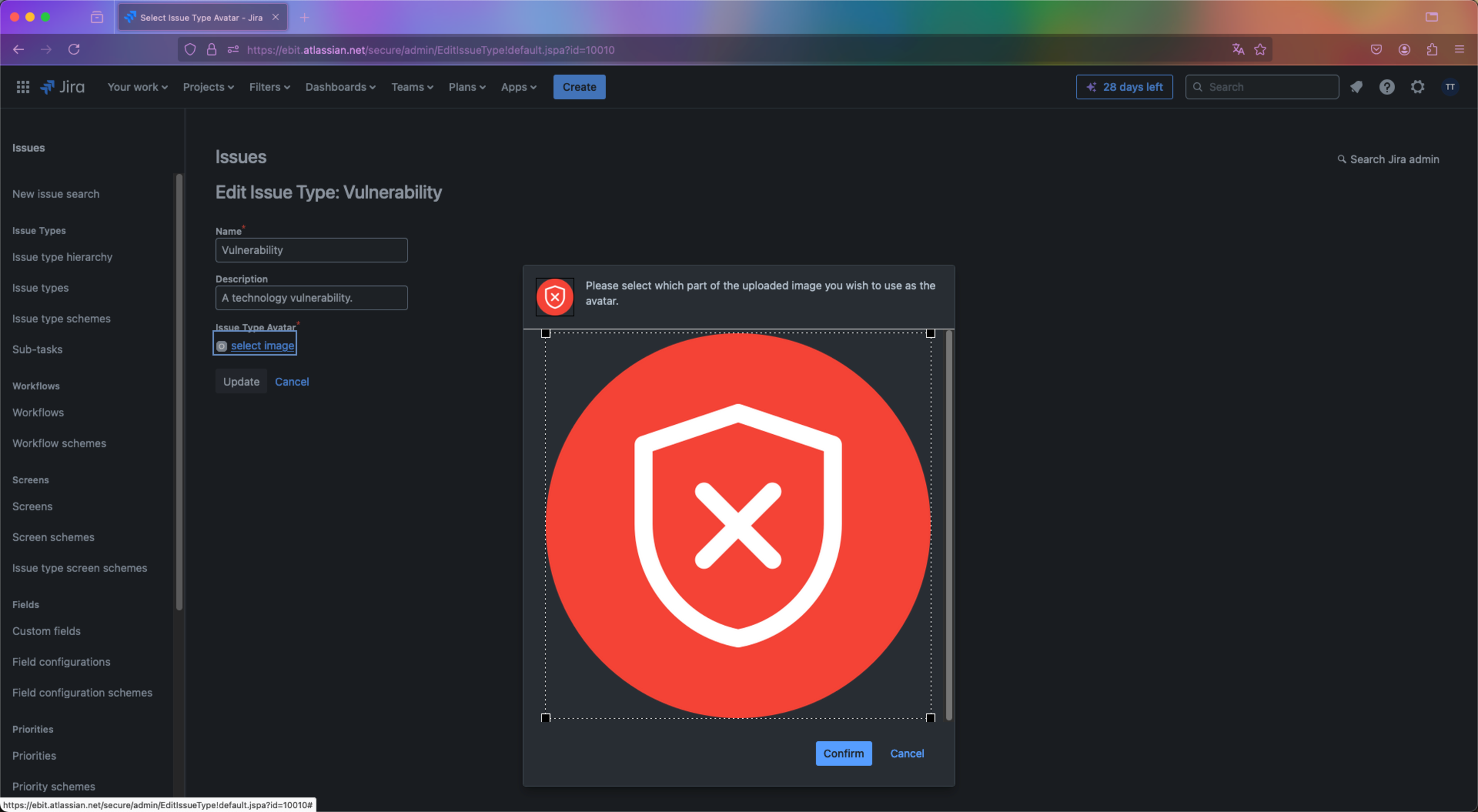The width and height of the screenshot is (1478, 812).
Task: Click the avatar dialog vertical scrollbar
Action: click(x=949, y=524)
